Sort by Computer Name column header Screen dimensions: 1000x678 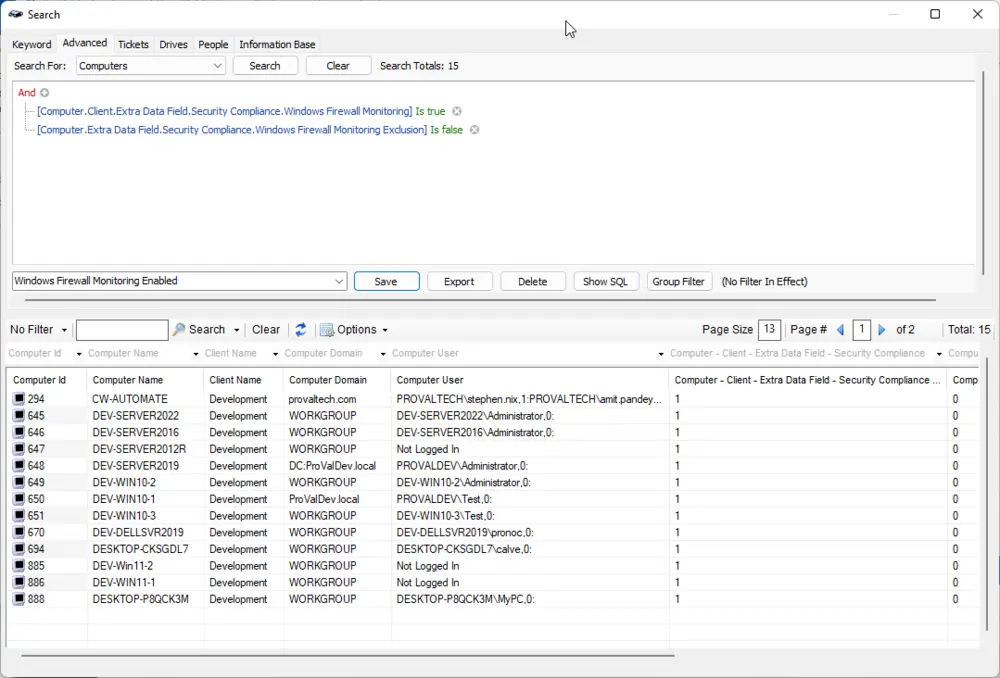145,380
